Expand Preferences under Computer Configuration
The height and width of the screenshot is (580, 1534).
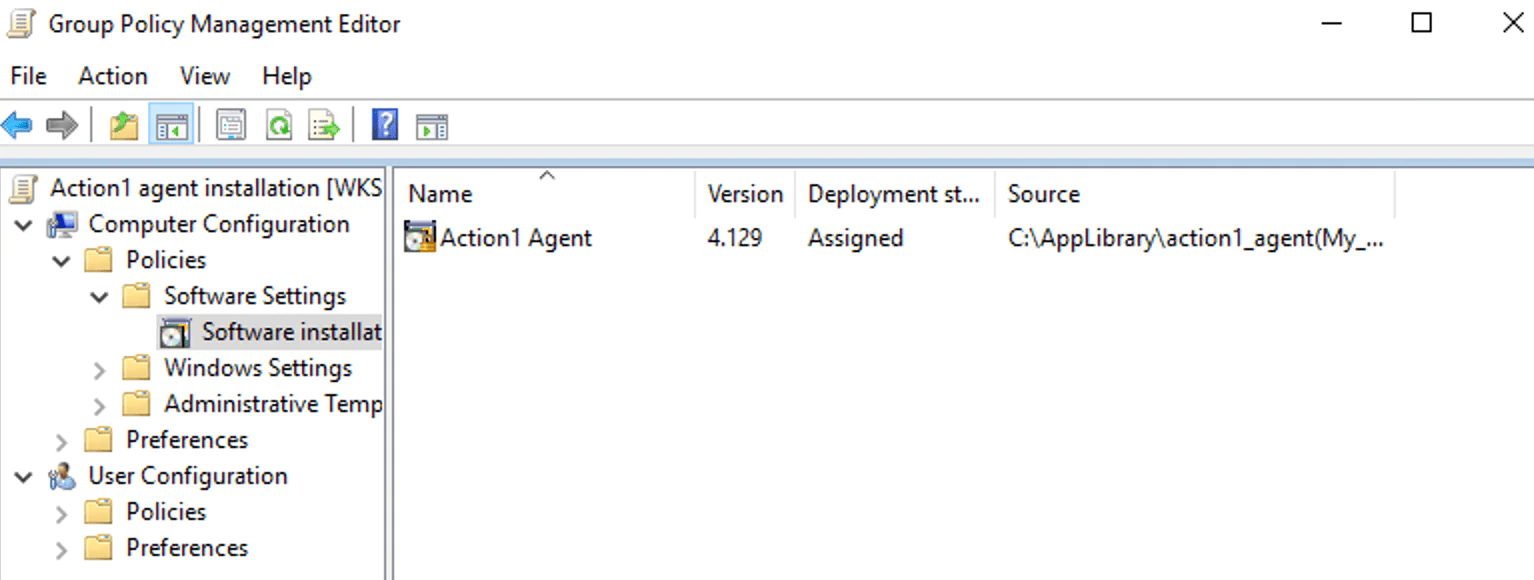[x=62, y=442]
